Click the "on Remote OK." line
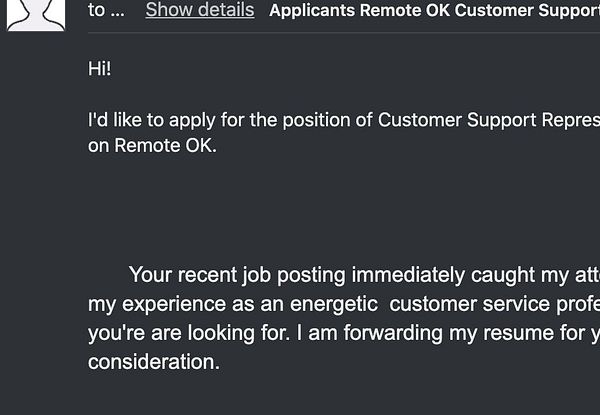The image size is (600, 415). pyautogui.click(x=152, y=145)
